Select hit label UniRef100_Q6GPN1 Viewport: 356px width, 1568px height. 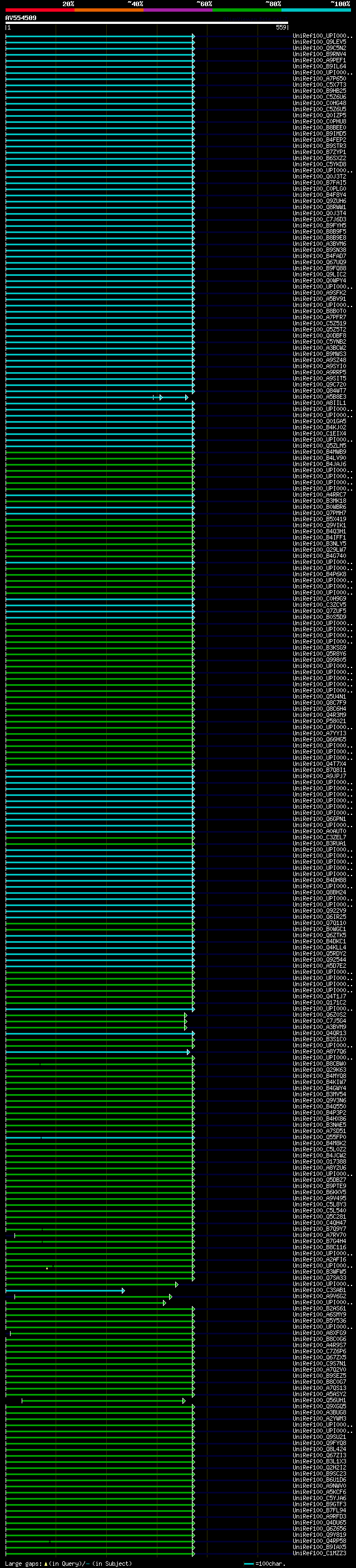pos(319,819)
